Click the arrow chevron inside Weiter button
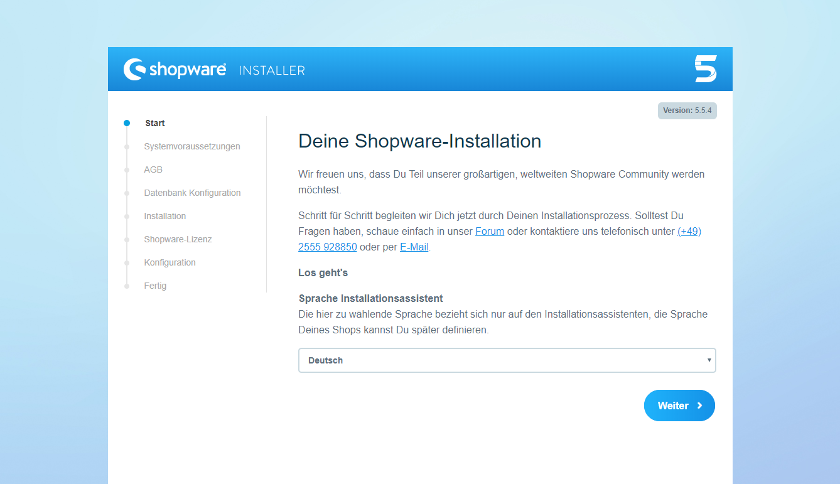This screenshot has width=840, height=484. [x=700, y=406]
